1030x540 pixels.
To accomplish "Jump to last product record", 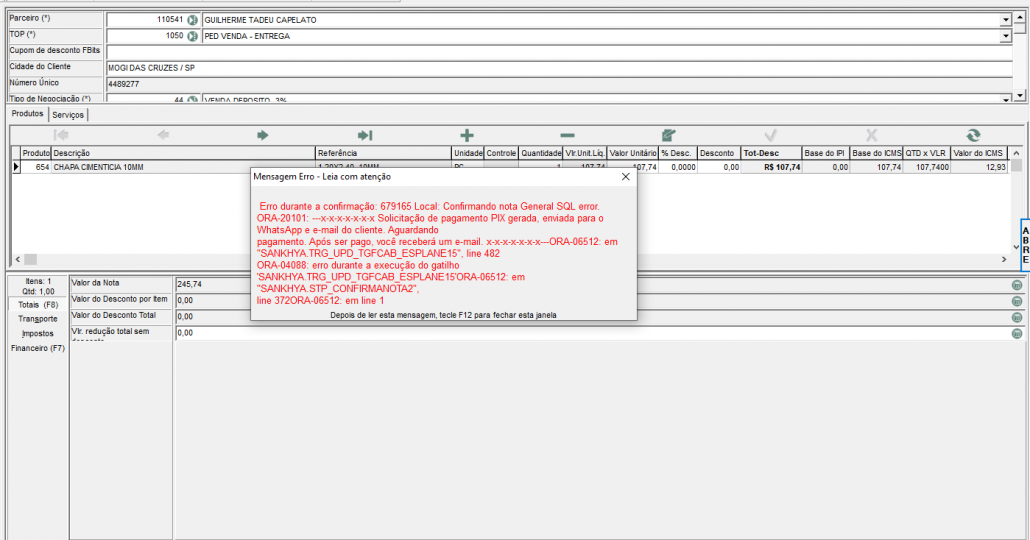I will click(x=365, y=135).
